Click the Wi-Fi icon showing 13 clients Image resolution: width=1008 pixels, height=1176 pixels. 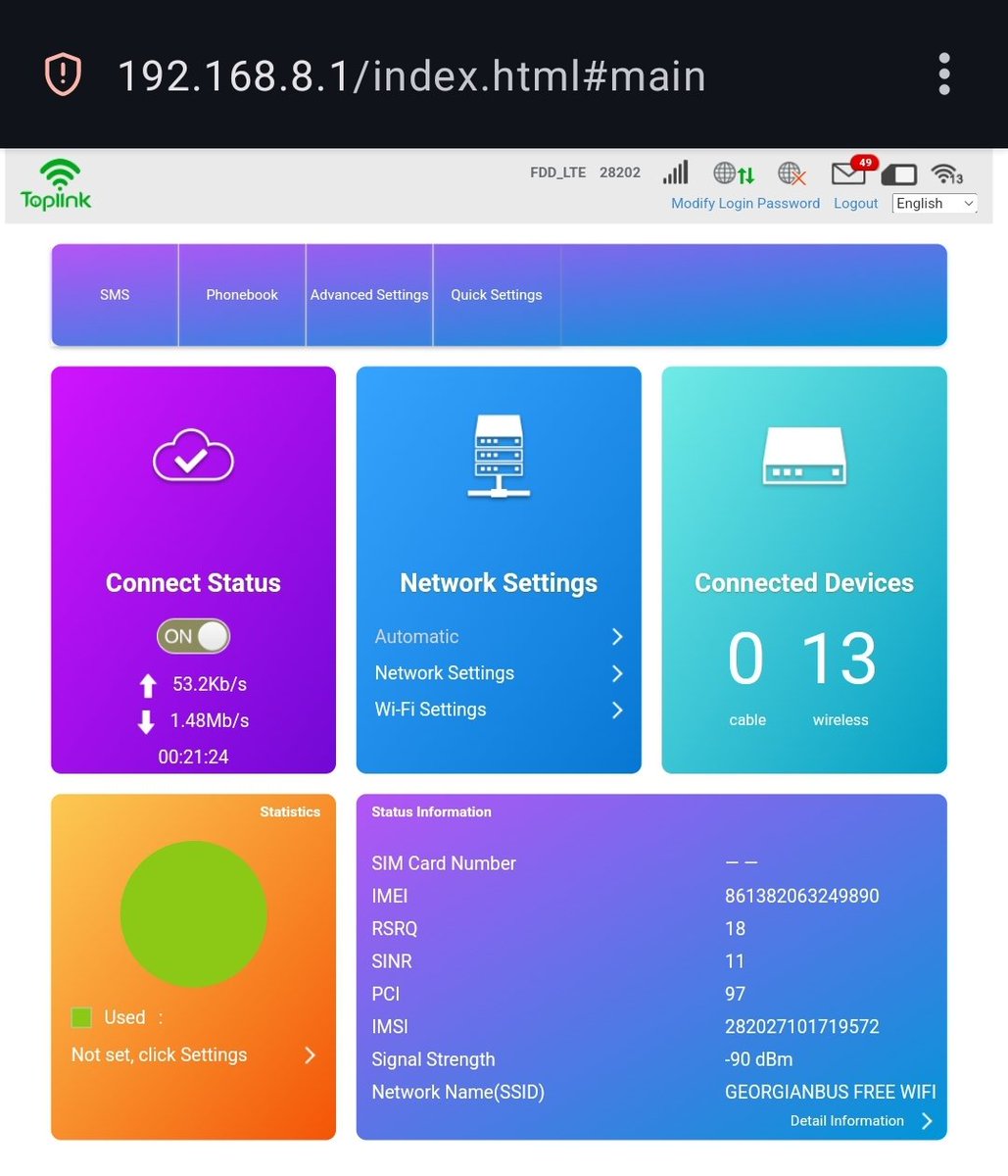tap(947, 173)
